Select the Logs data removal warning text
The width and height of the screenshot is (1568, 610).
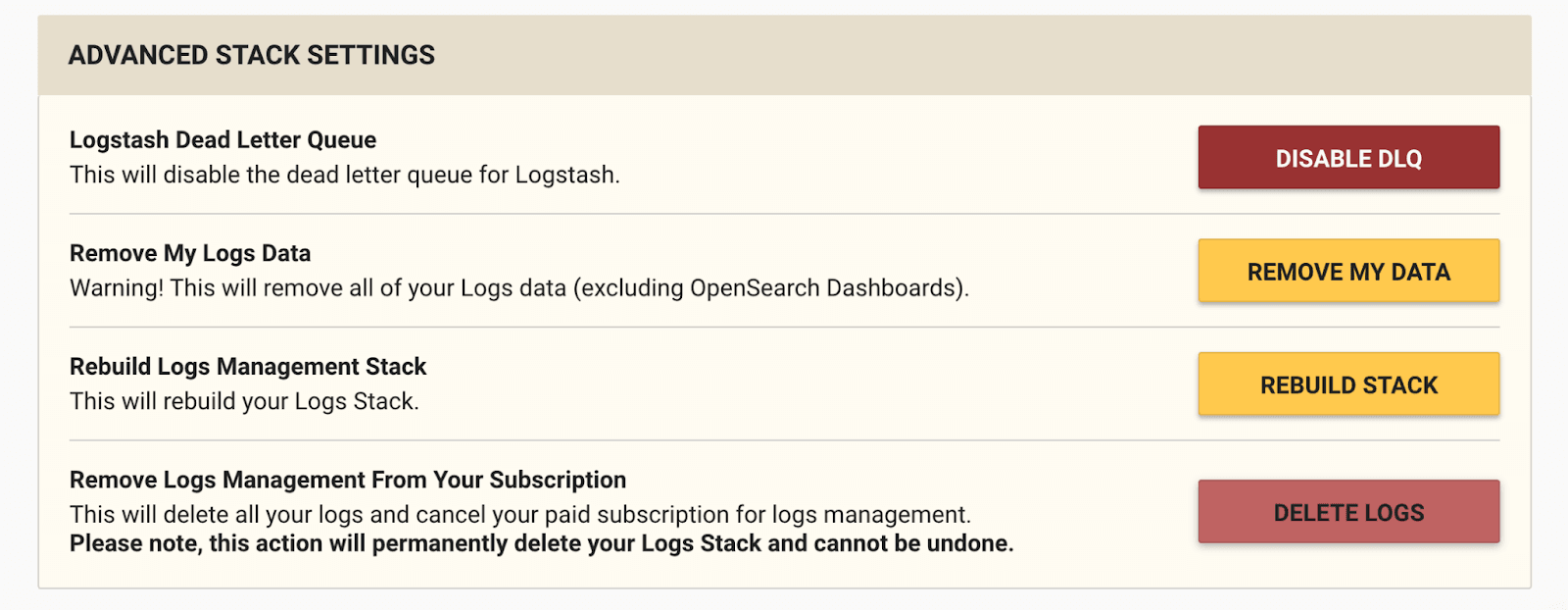click(x=519, y=287)
